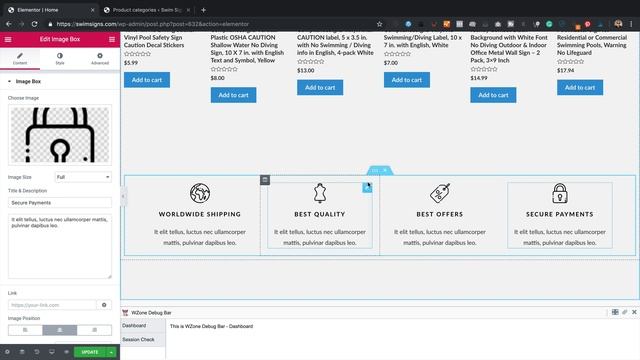Open Chrome profile avatar
Screen dimensions: 640x360
click(x=618, y=24)
